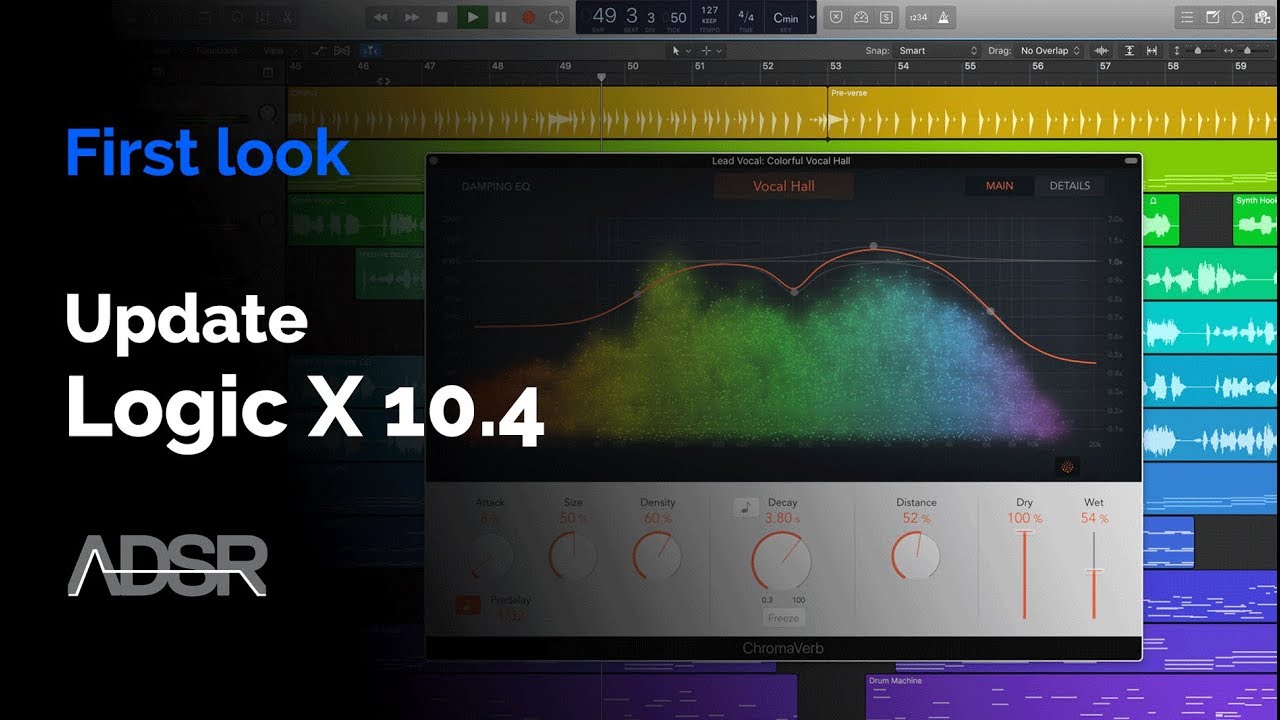Click the playhead marker in the ruler
Screen dimensions: 1280x720
[601, 77]
